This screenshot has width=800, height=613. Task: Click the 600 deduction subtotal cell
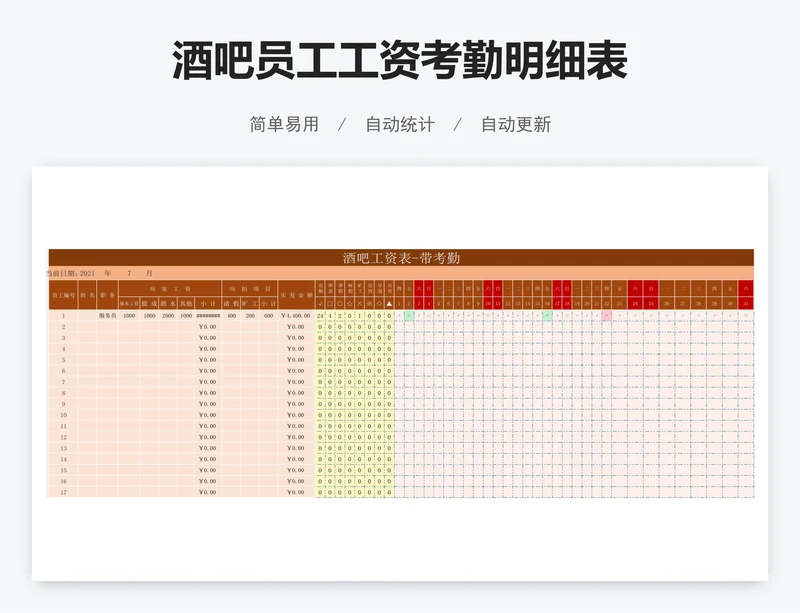pyautogui.click(x=268, y=316)
